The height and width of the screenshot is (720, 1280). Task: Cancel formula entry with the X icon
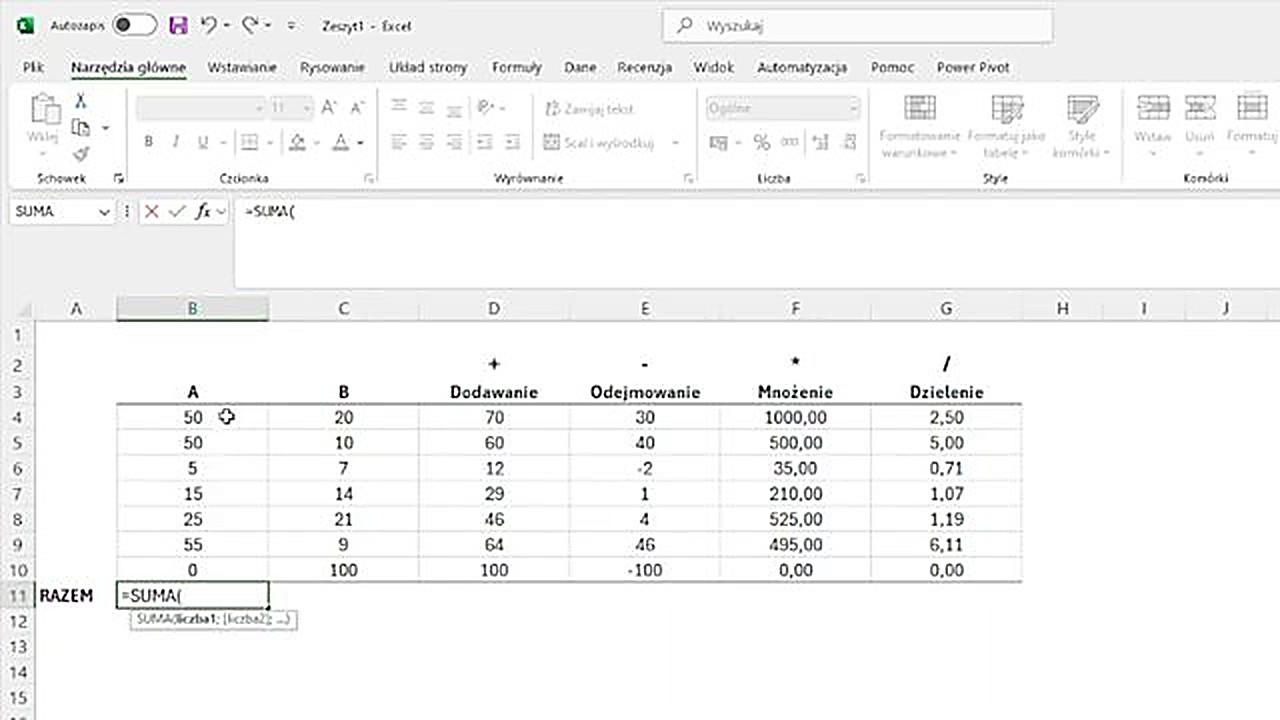click(x=152, y=211)
